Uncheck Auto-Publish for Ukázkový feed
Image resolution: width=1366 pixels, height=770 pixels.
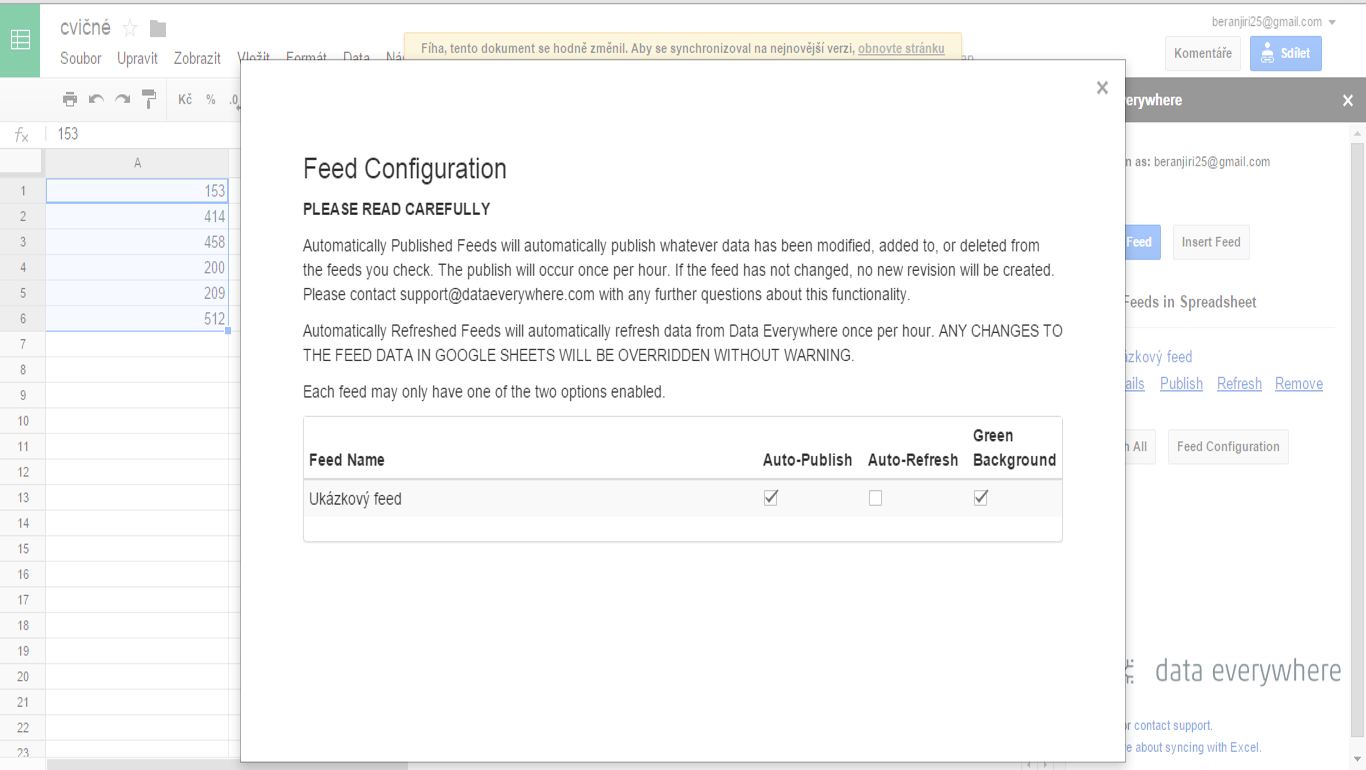tap(771, 498)
